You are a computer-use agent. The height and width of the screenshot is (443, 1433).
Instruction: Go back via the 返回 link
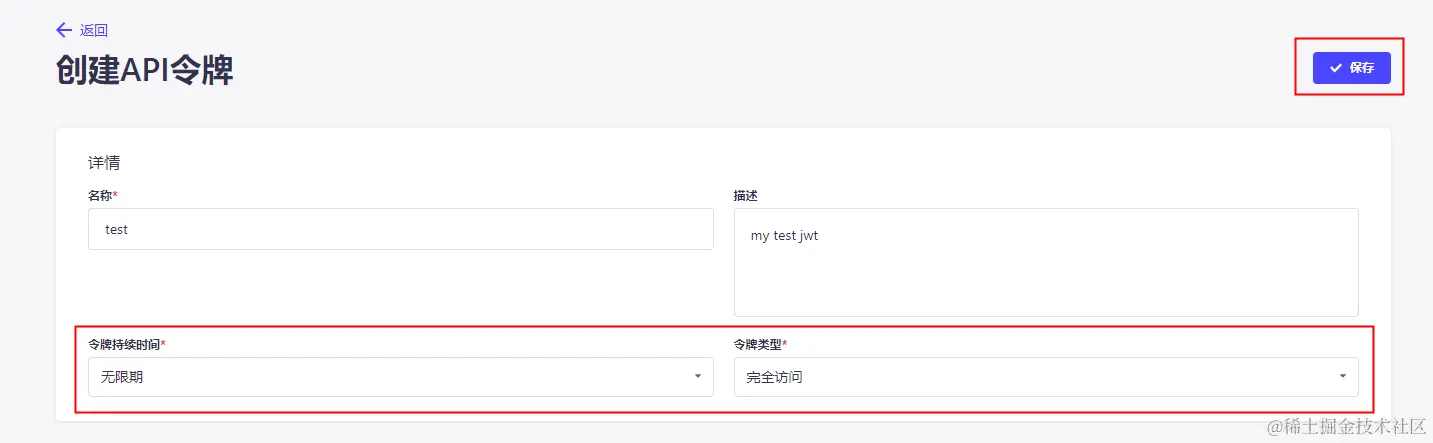click(x=94, y=30)
